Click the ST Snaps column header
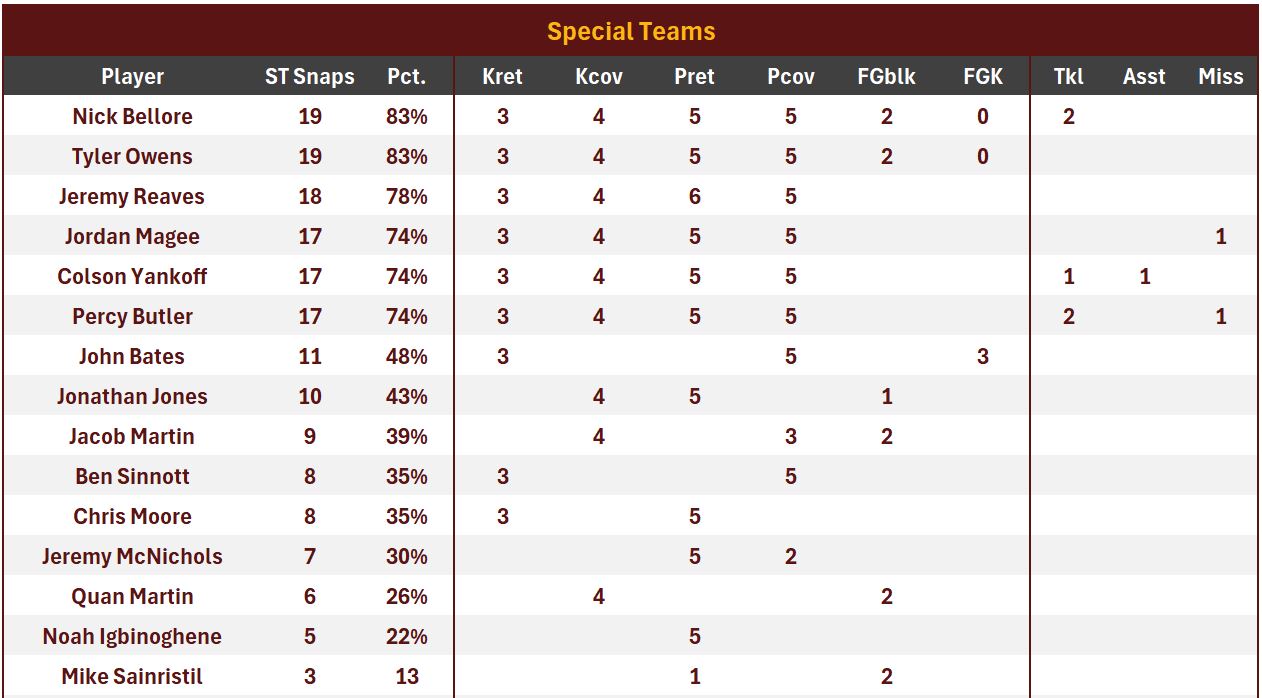This screenshot has height=698, width=1262. [x=309, y=76]
